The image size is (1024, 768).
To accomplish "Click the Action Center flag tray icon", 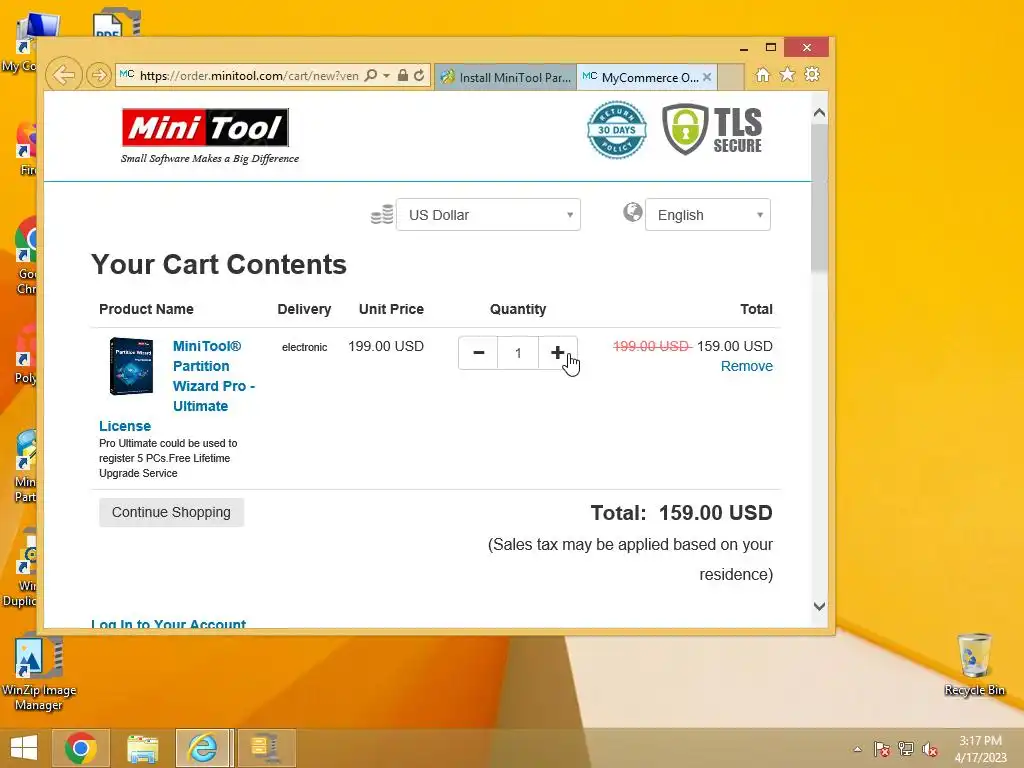I will [882, 749].
